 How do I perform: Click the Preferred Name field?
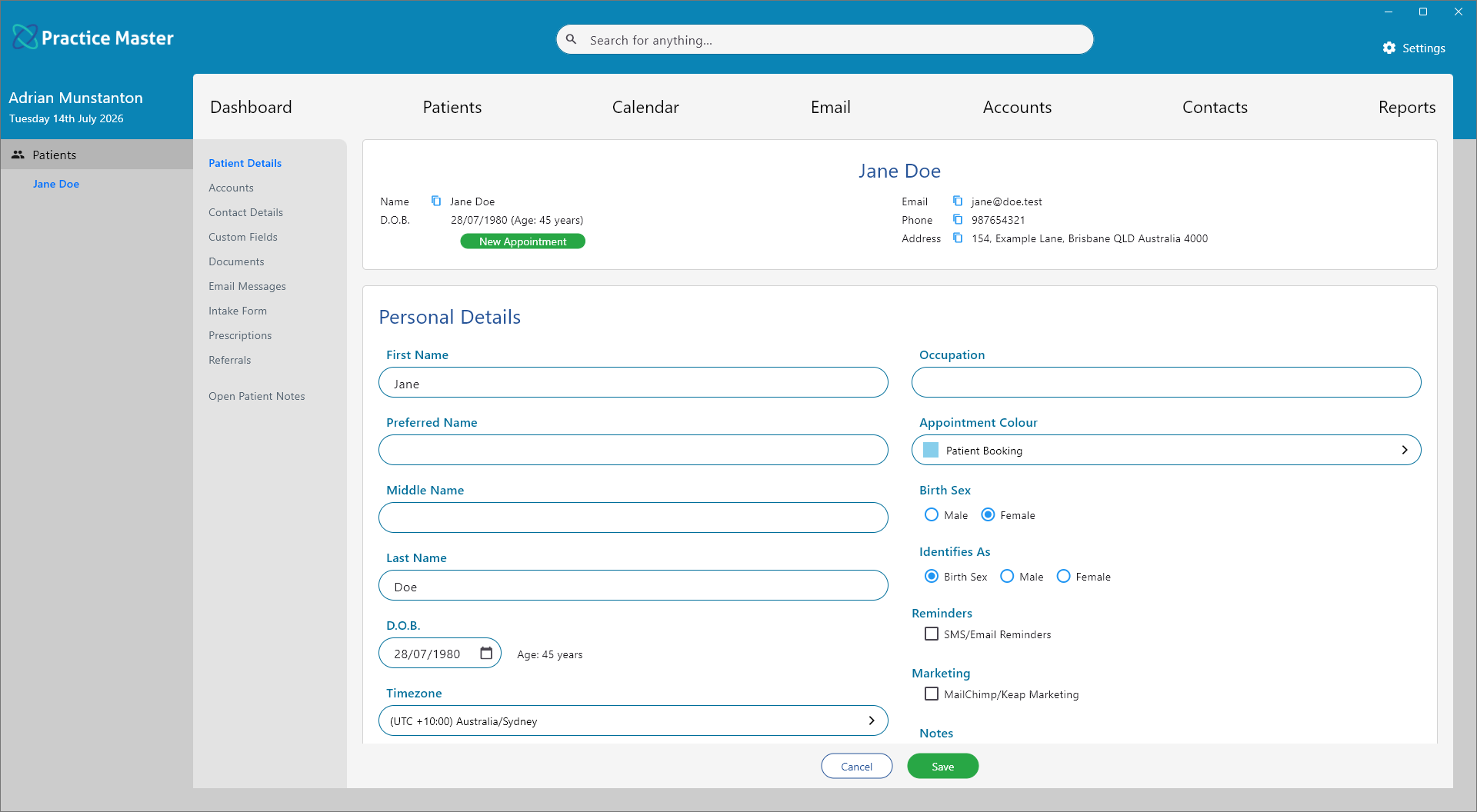633,450
